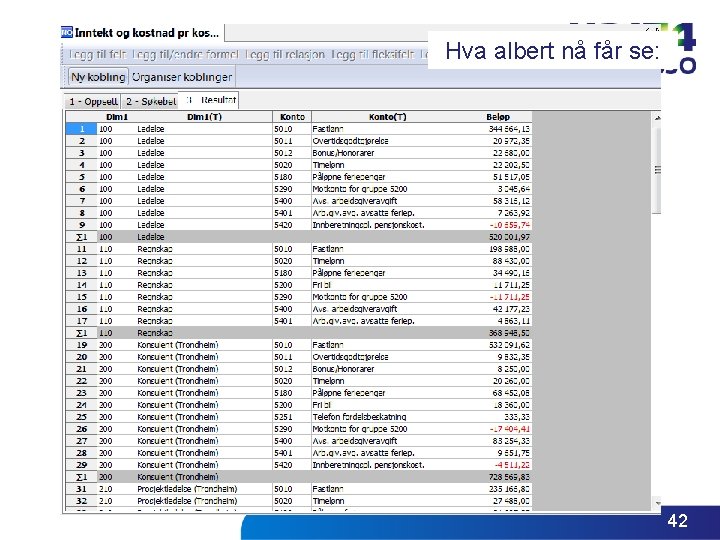The image size is (720, 540).
Task: Click Innberetningspl. pensjonskost. in row 29
Action: click(x=368, y=465)
